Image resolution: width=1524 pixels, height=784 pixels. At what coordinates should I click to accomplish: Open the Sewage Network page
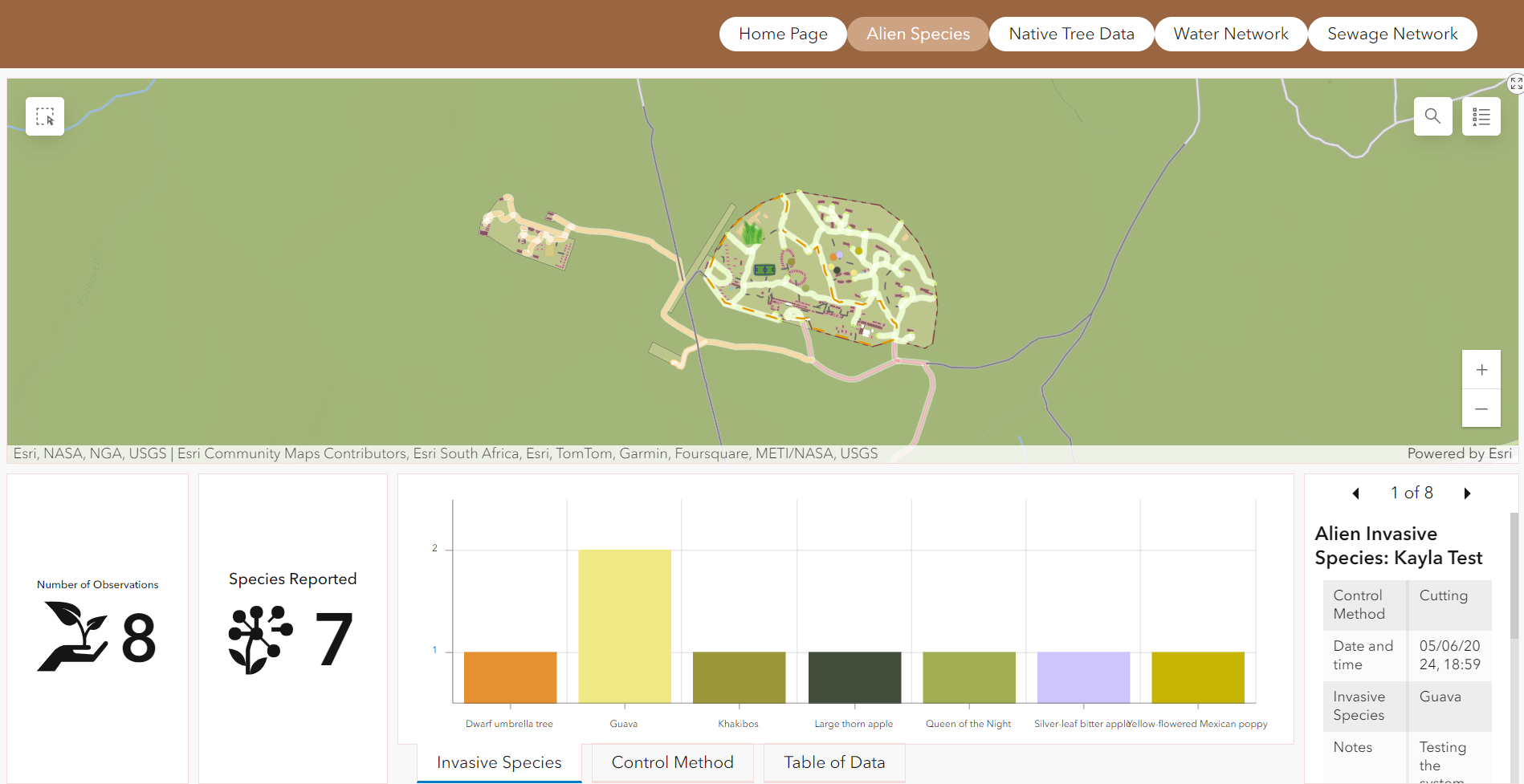[x=1392, y=34]
